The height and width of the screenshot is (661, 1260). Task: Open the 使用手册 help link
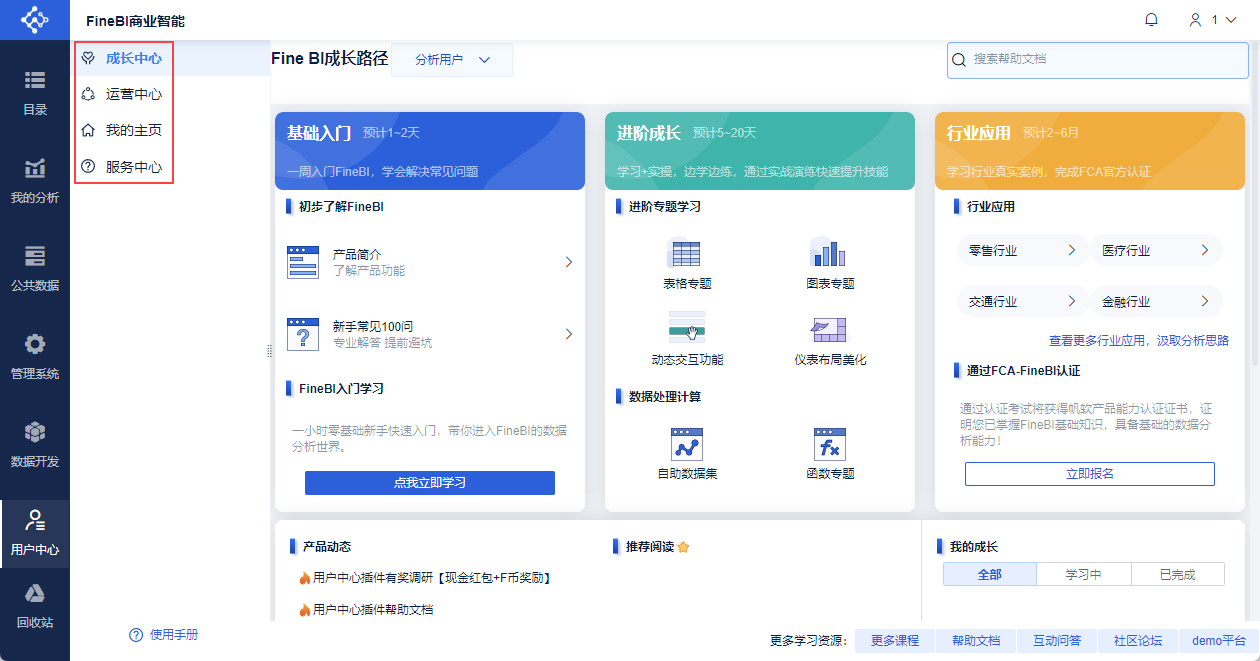164,635
